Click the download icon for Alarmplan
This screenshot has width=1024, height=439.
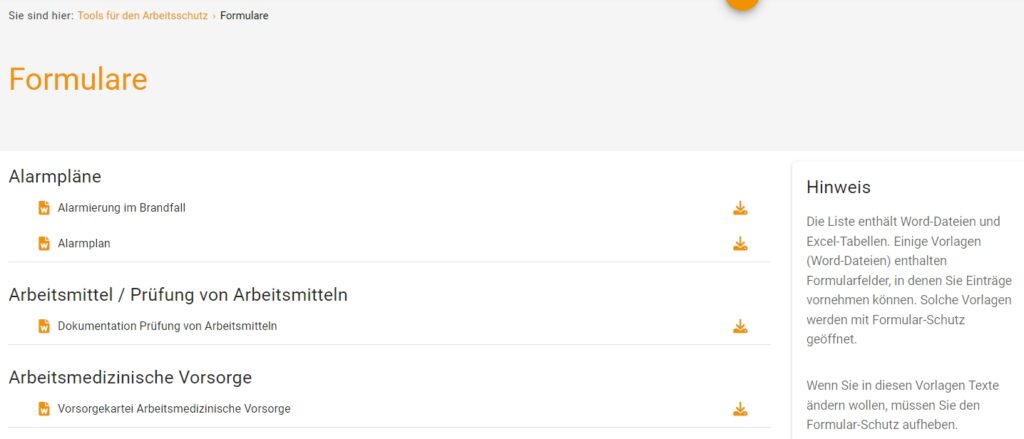click(x=740, y=243)
